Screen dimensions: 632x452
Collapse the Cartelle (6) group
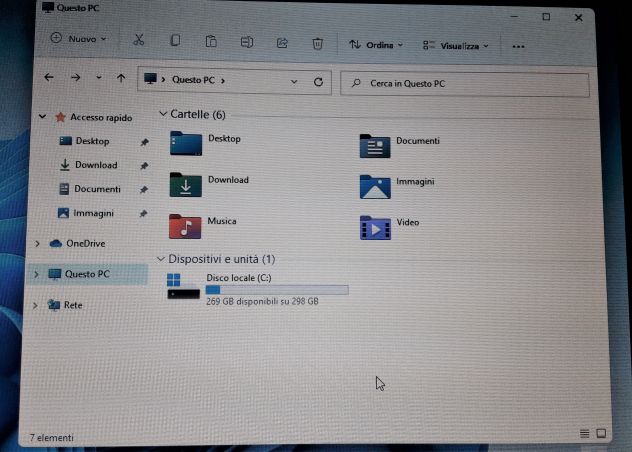click(163, 114)
